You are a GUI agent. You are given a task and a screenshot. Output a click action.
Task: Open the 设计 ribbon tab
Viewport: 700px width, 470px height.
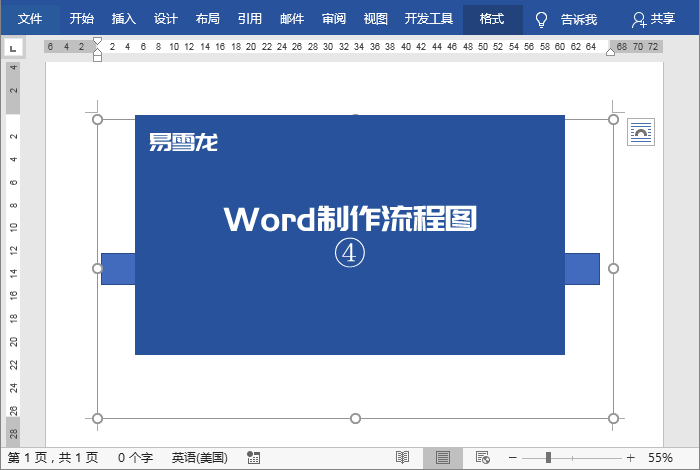166,19
